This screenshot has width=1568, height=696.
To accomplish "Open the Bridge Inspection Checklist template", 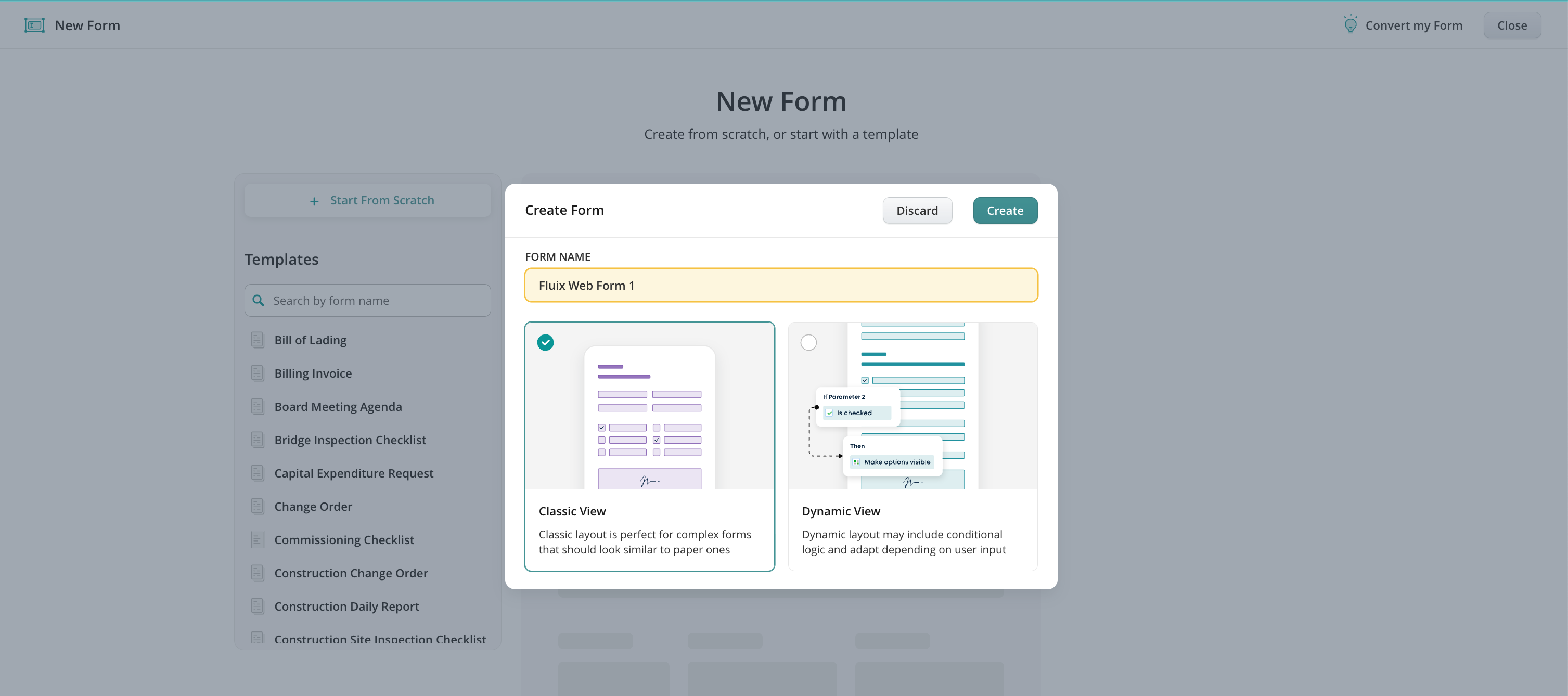I will point(350,440).
